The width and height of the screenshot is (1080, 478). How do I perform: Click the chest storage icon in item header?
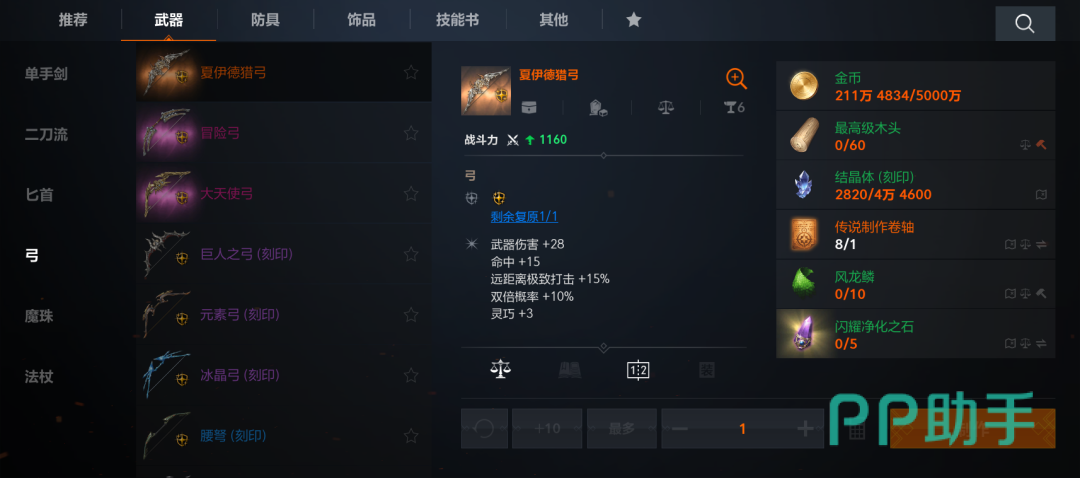[528, 107]
